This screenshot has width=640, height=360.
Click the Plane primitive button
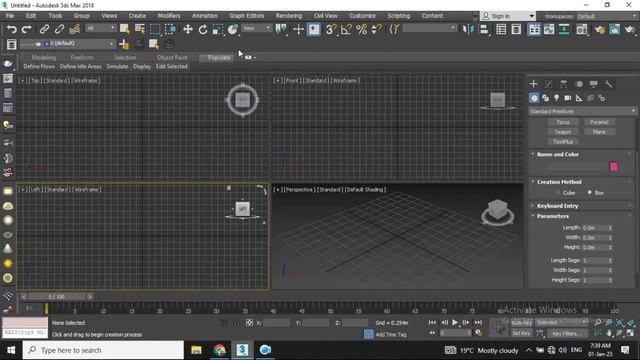click(599, 132)
